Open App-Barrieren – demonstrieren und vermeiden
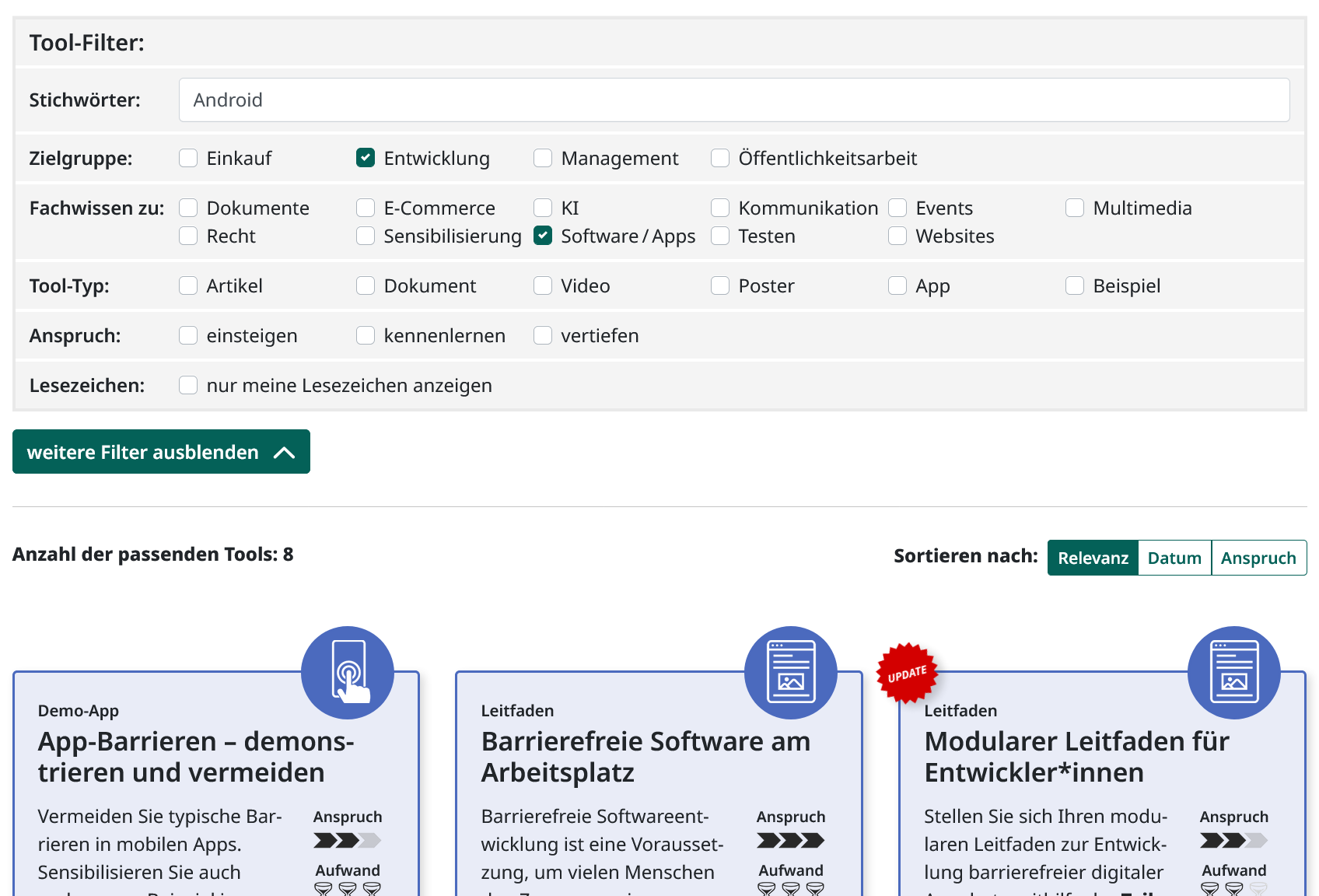 pyautogui.click(x=196, y=757)
